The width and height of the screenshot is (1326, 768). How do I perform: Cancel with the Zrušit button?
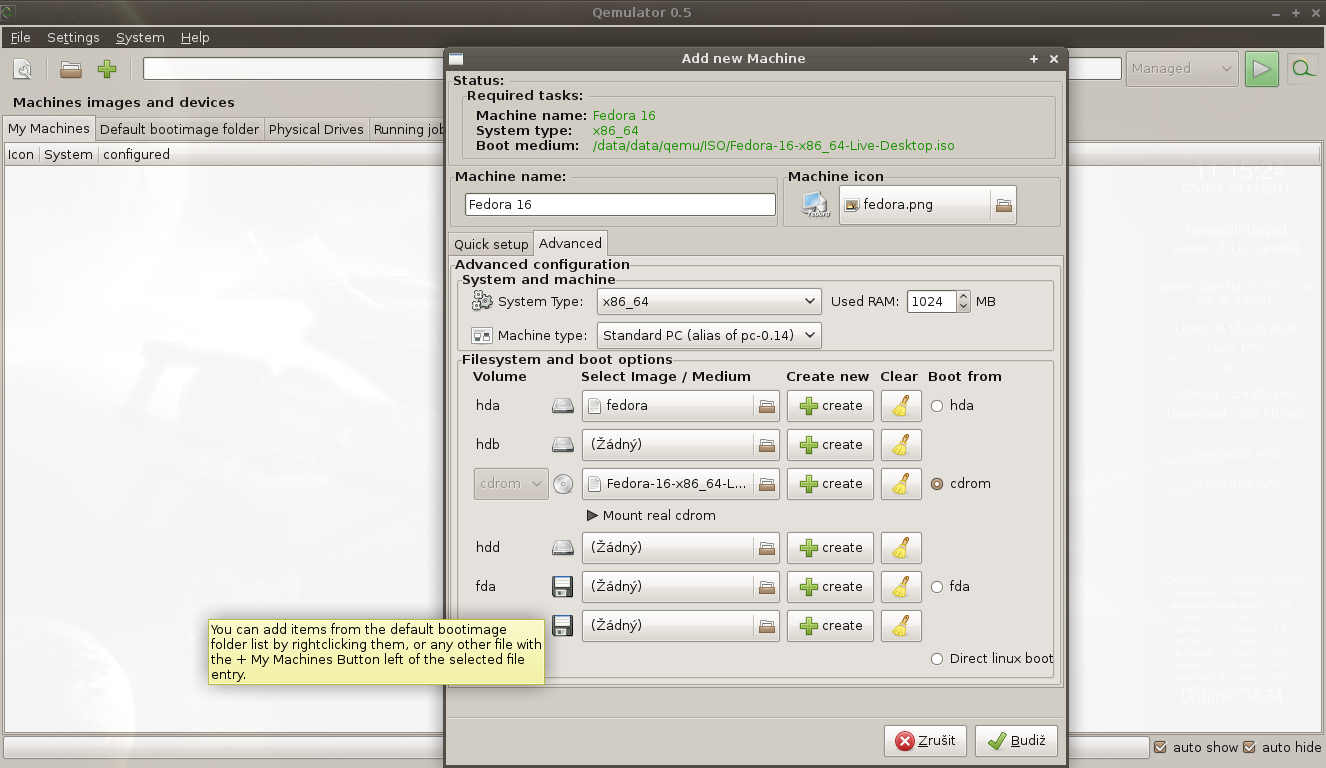click(925, 741)
